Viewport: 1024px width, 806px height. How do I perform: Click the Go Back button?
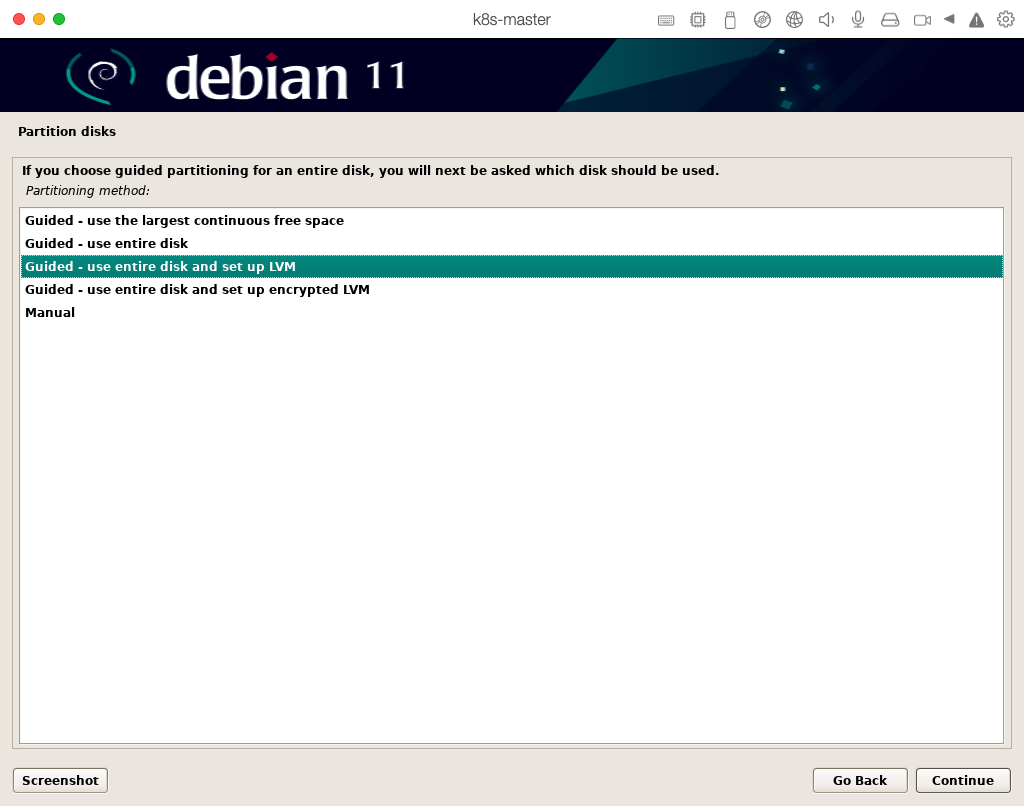click(x=860, y=781)
